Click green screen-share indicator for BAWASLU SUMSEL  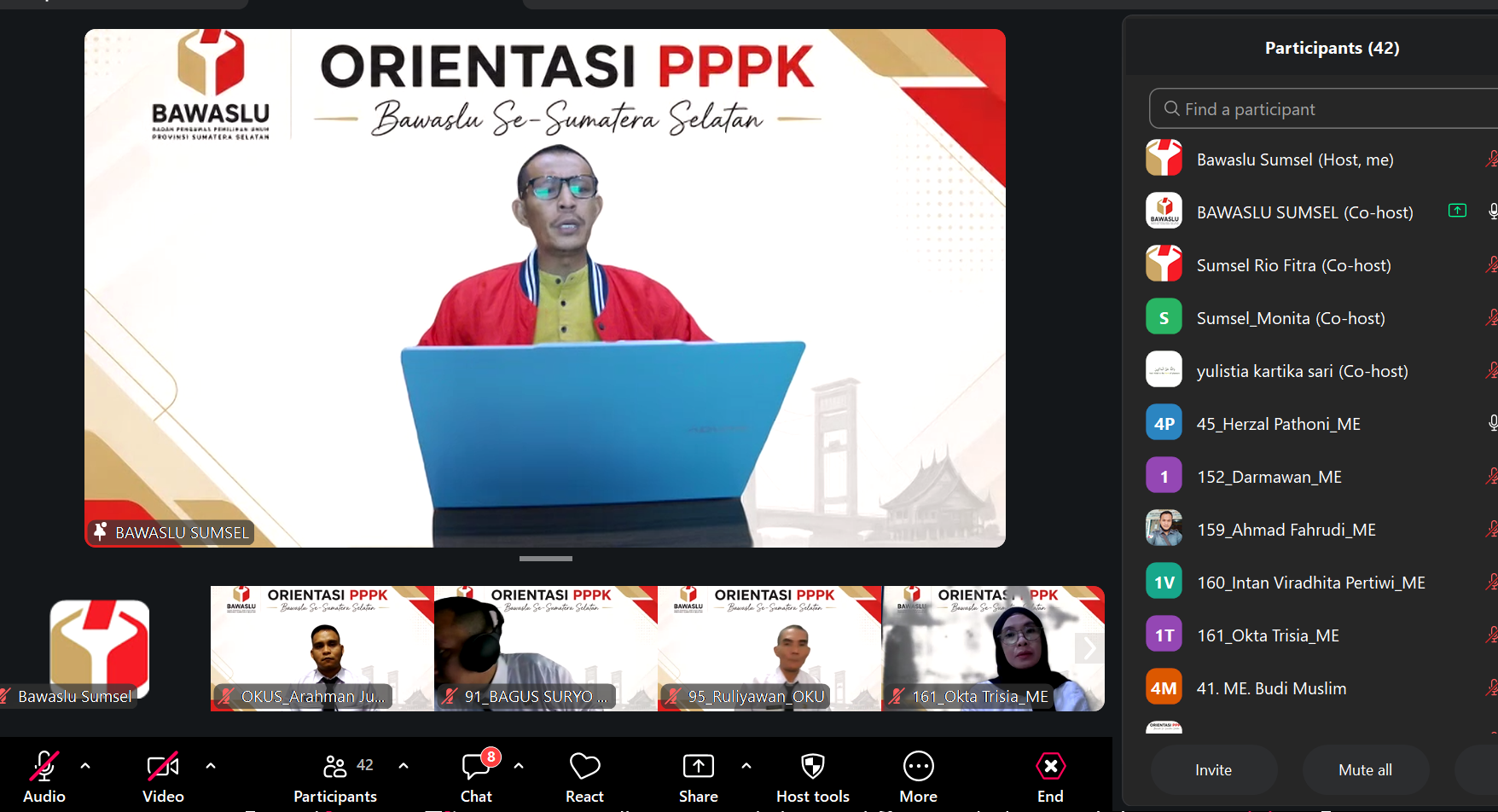(x=1457, y=211)
